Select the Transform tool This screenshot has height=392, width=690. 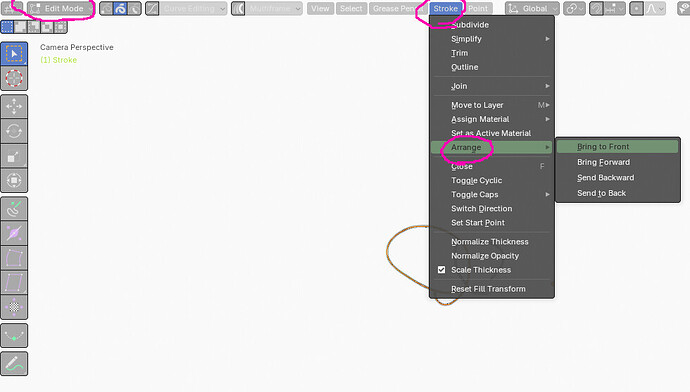pos(14,180)
